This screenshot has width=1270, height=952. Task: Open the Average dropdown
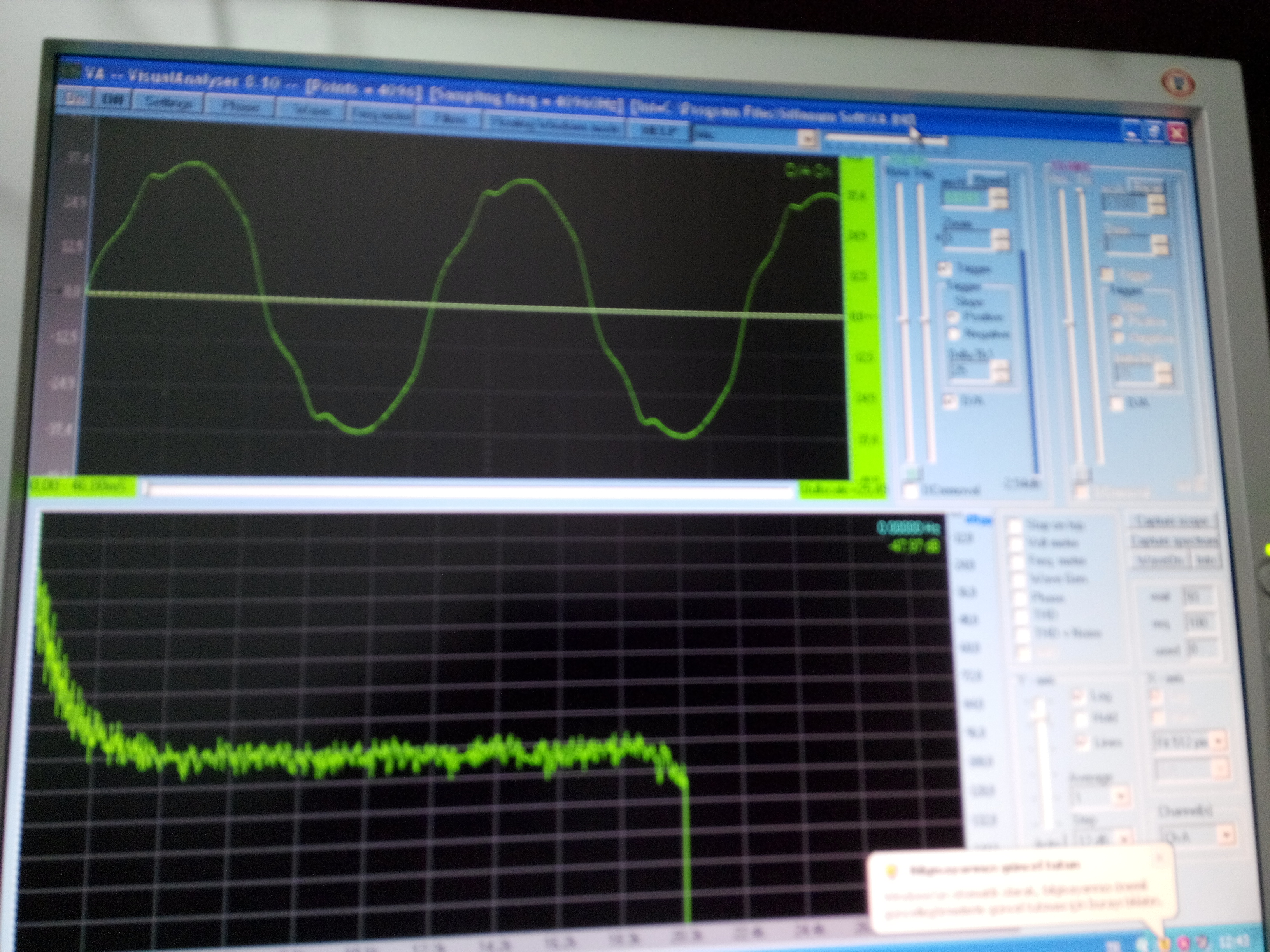pos(1120,796)
